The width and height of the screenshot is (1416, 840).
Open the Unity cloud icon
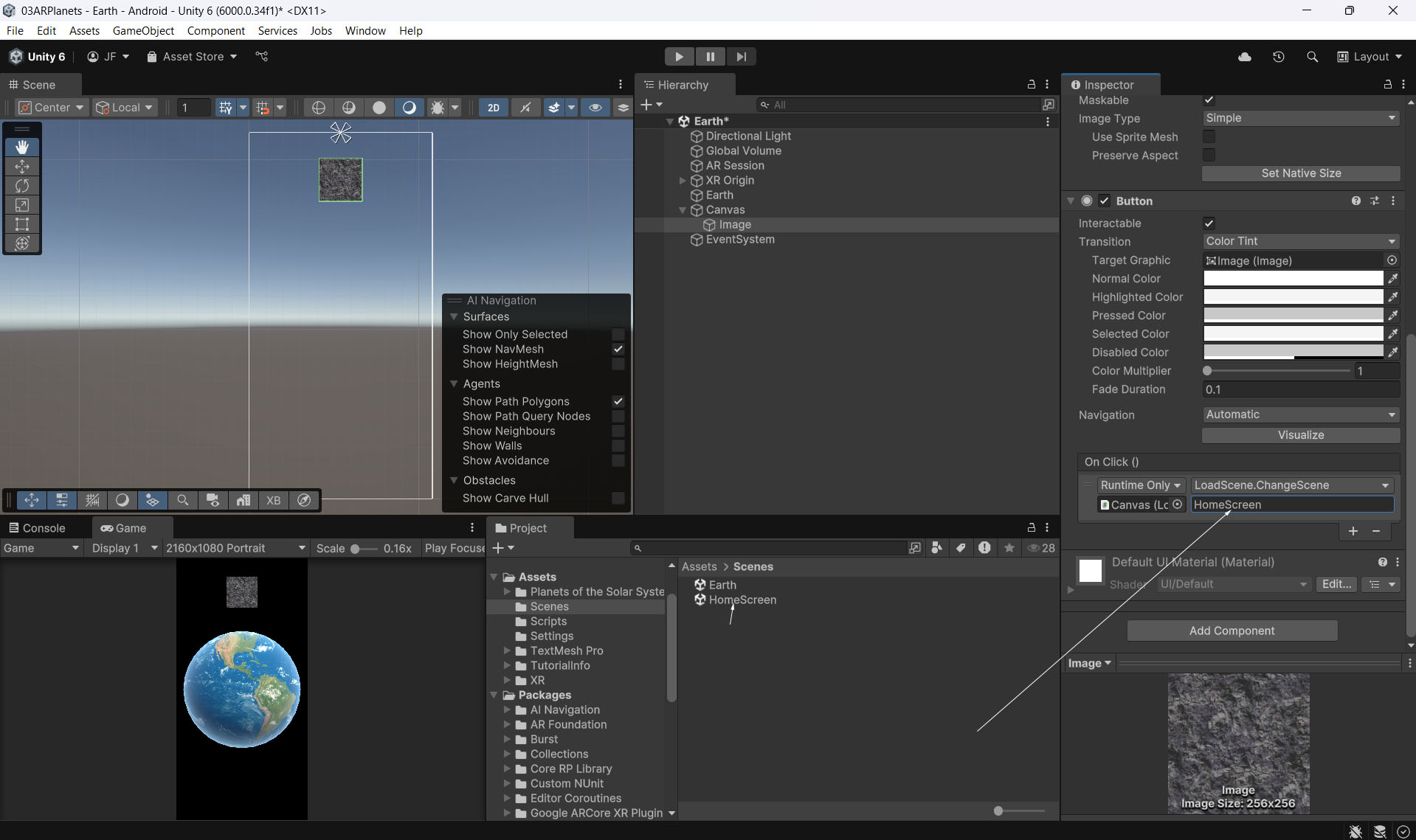point(1244,57)
